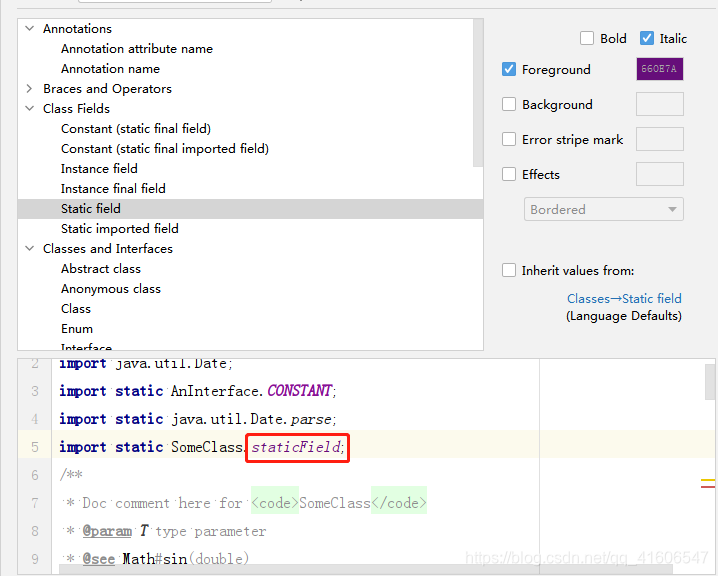718x576 pixels.
Task: Click the tree list vertical scrollbar
Action: pos(478,93)
